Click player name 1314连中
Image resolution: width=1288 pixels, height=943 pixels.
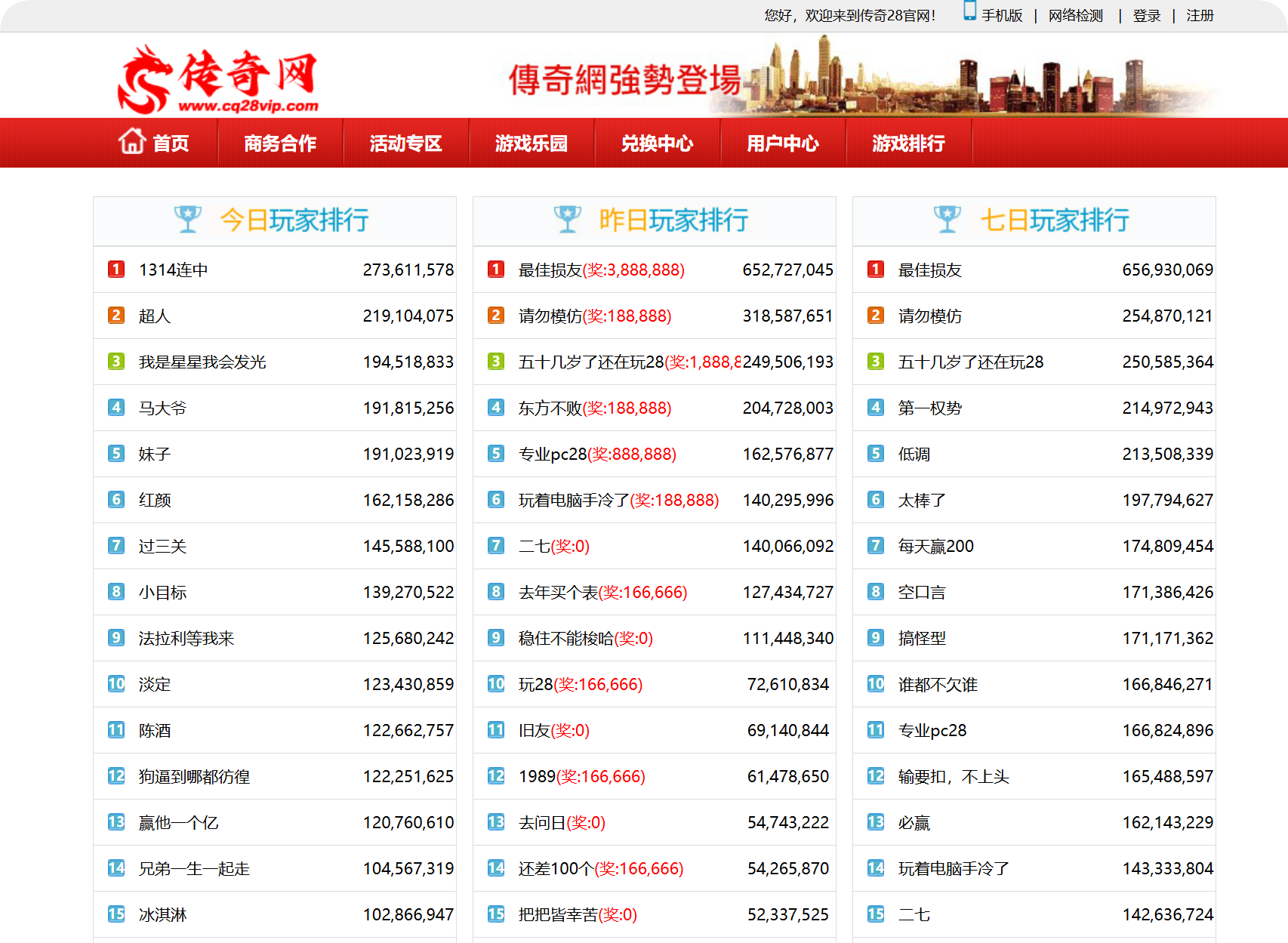click(x=174, y=270)
